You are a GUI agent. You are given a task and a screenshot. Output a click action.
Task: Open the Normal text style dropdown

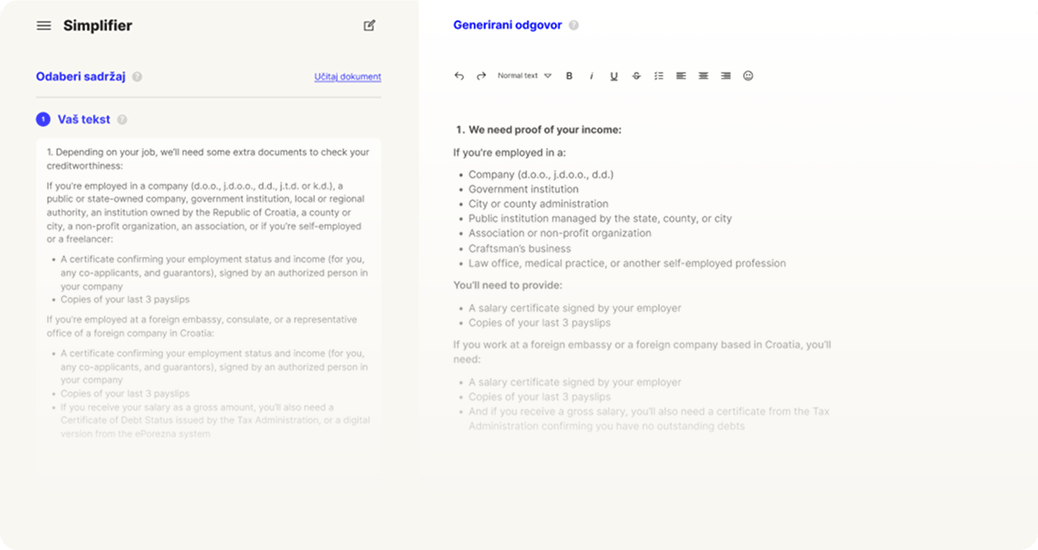click(x=524, y=76)
